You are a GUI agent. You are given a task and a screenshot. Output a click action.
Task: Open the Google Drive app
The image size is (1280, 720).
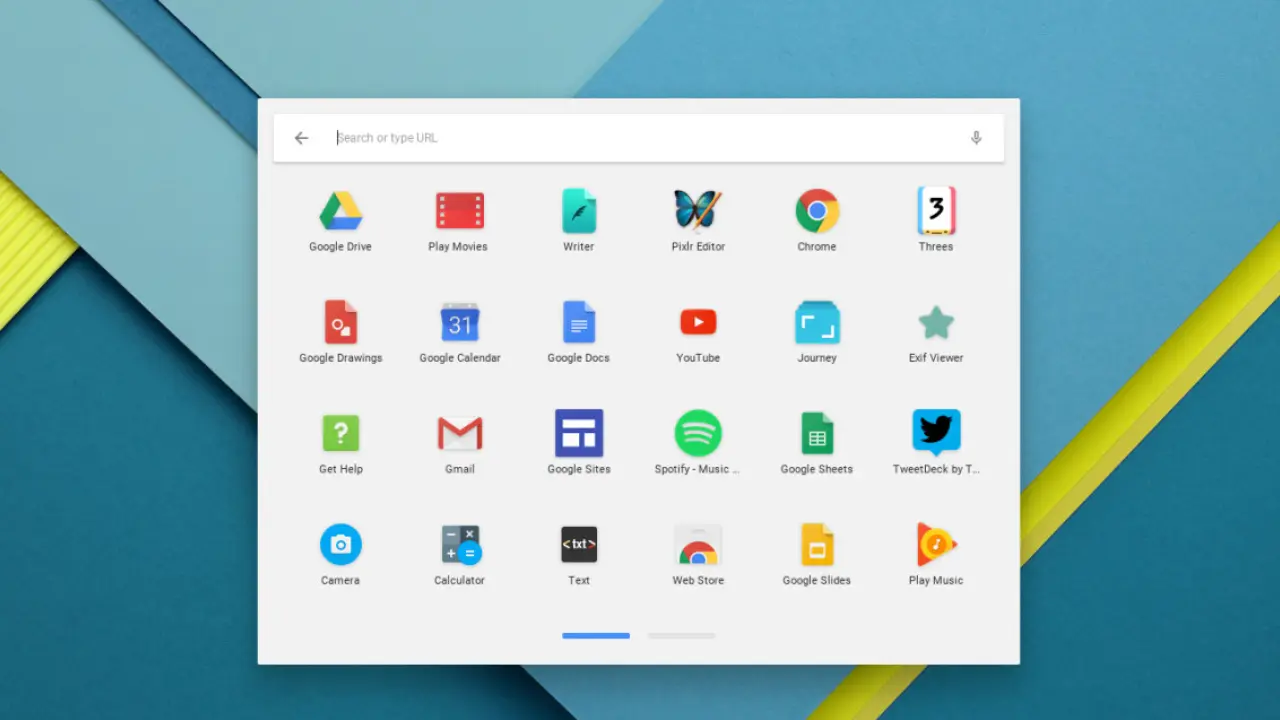(340, 212)
